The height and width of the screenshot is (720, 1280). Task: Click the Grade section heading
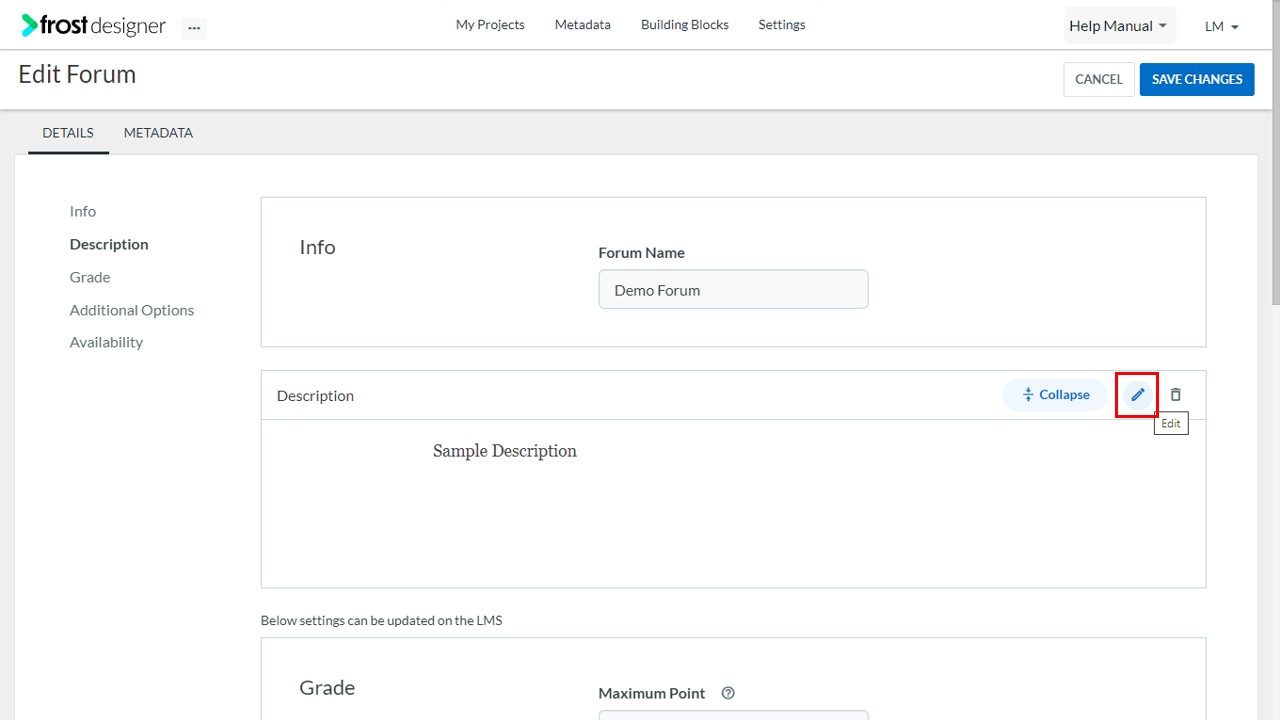coord(327,688)
